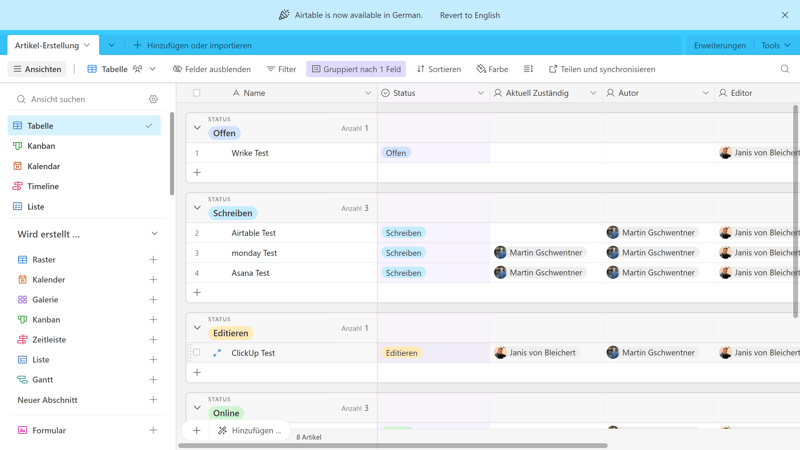
Task: Add a new Galerie view
Action: 153,300
